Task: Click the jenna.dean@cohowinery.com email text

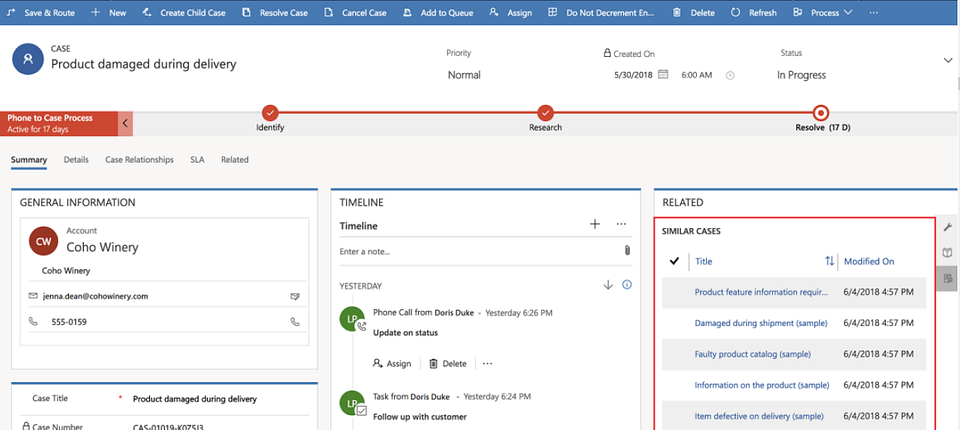Action: click(x=96, y=296)
